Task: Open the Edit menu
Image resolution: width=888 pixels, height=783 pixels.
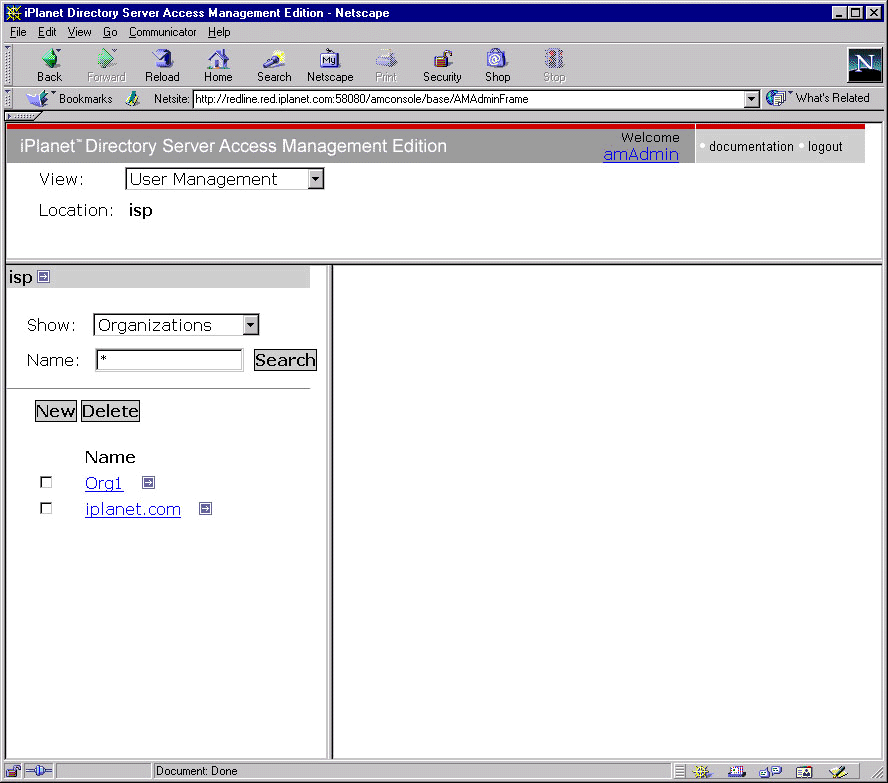Action: tap(47, 32)
